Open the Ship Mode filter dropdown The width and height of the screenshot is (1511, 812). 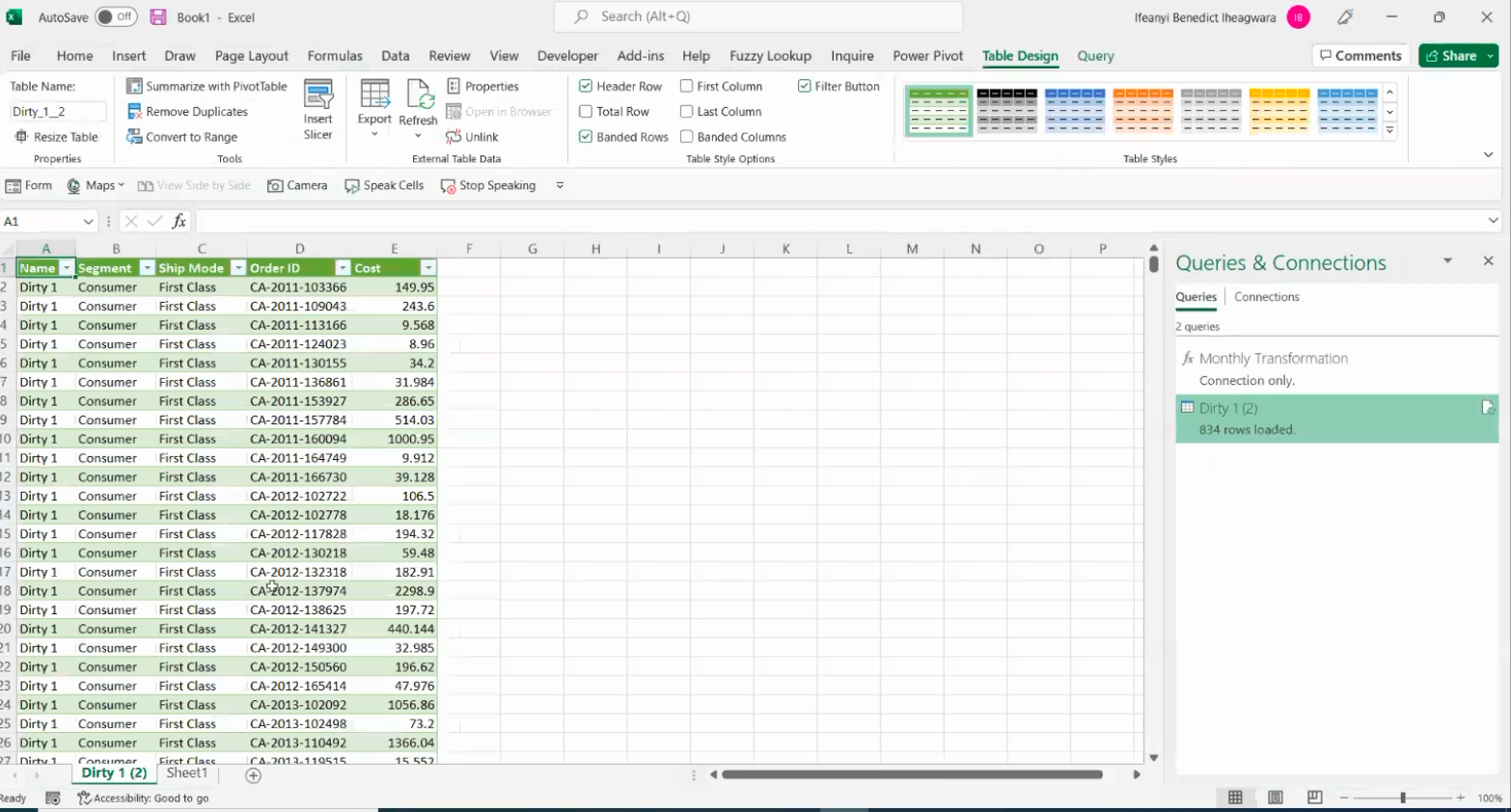[237, 268]
